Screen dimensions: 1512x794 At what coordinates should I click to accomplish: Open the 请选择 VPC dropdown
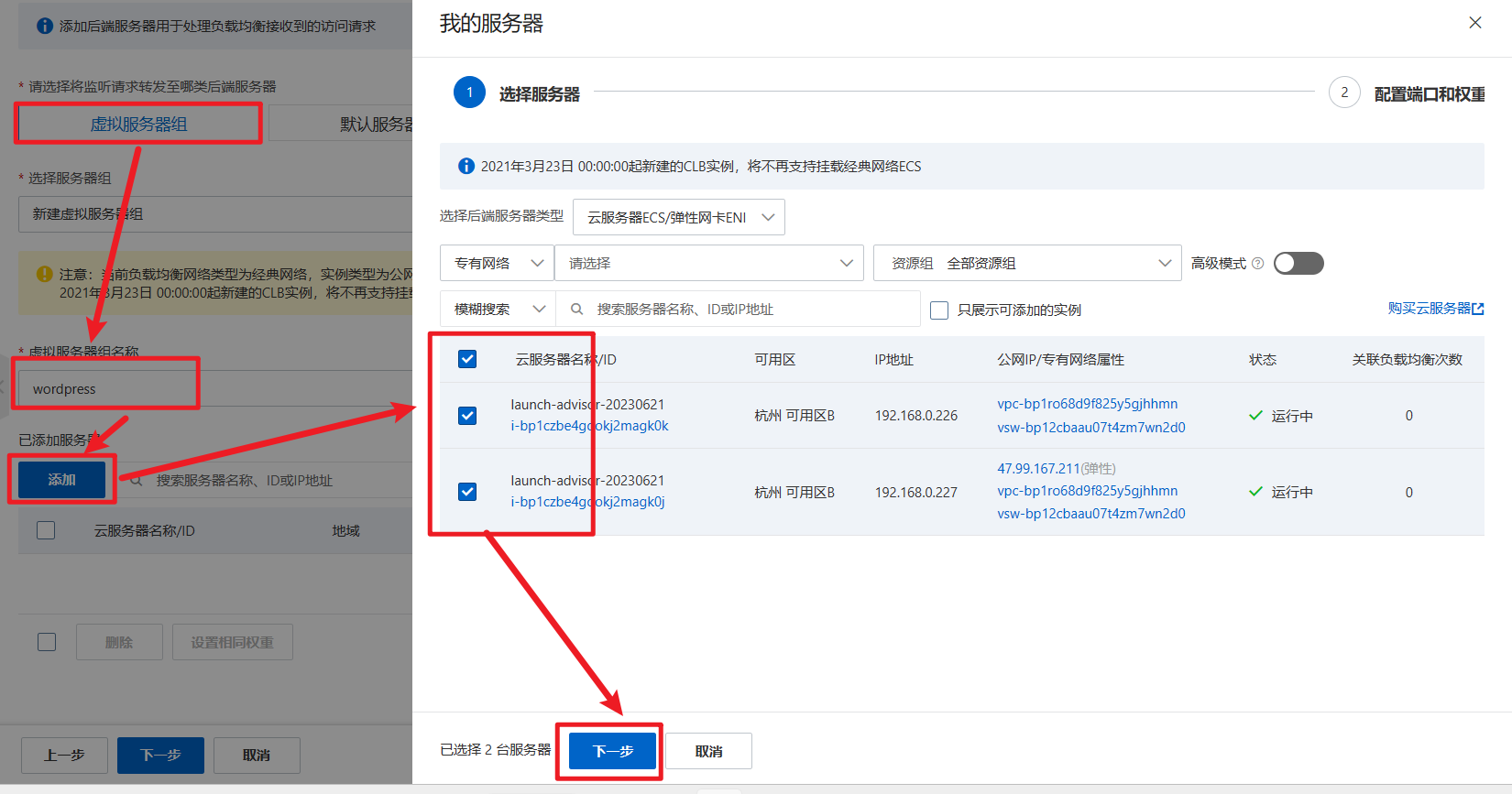pos(709,263)
